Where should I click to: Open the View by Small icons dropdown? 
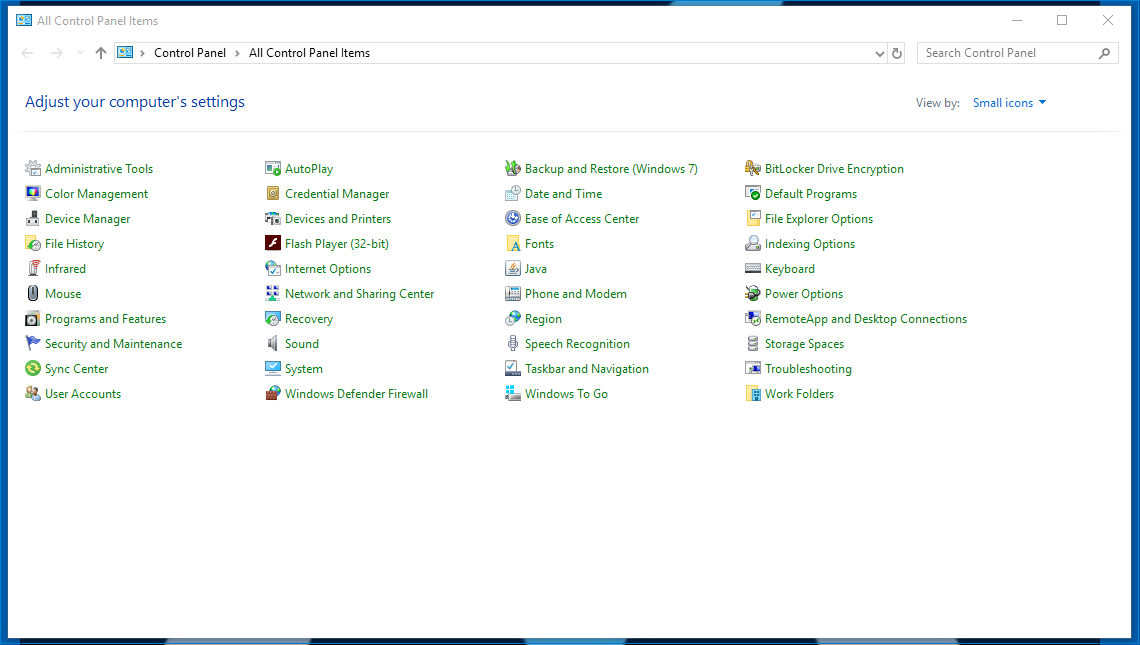[1009, 103]
